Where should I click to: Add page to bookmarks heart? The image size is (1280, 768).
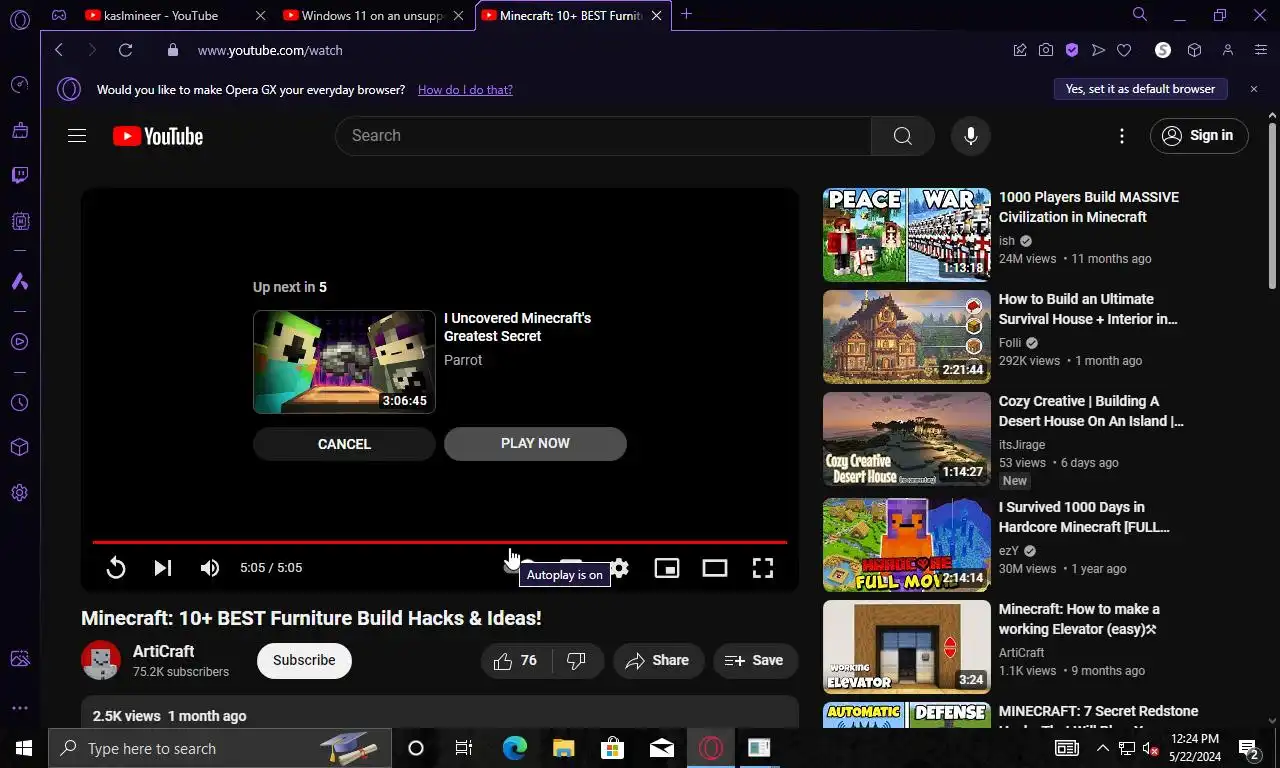click(1124, 50)
